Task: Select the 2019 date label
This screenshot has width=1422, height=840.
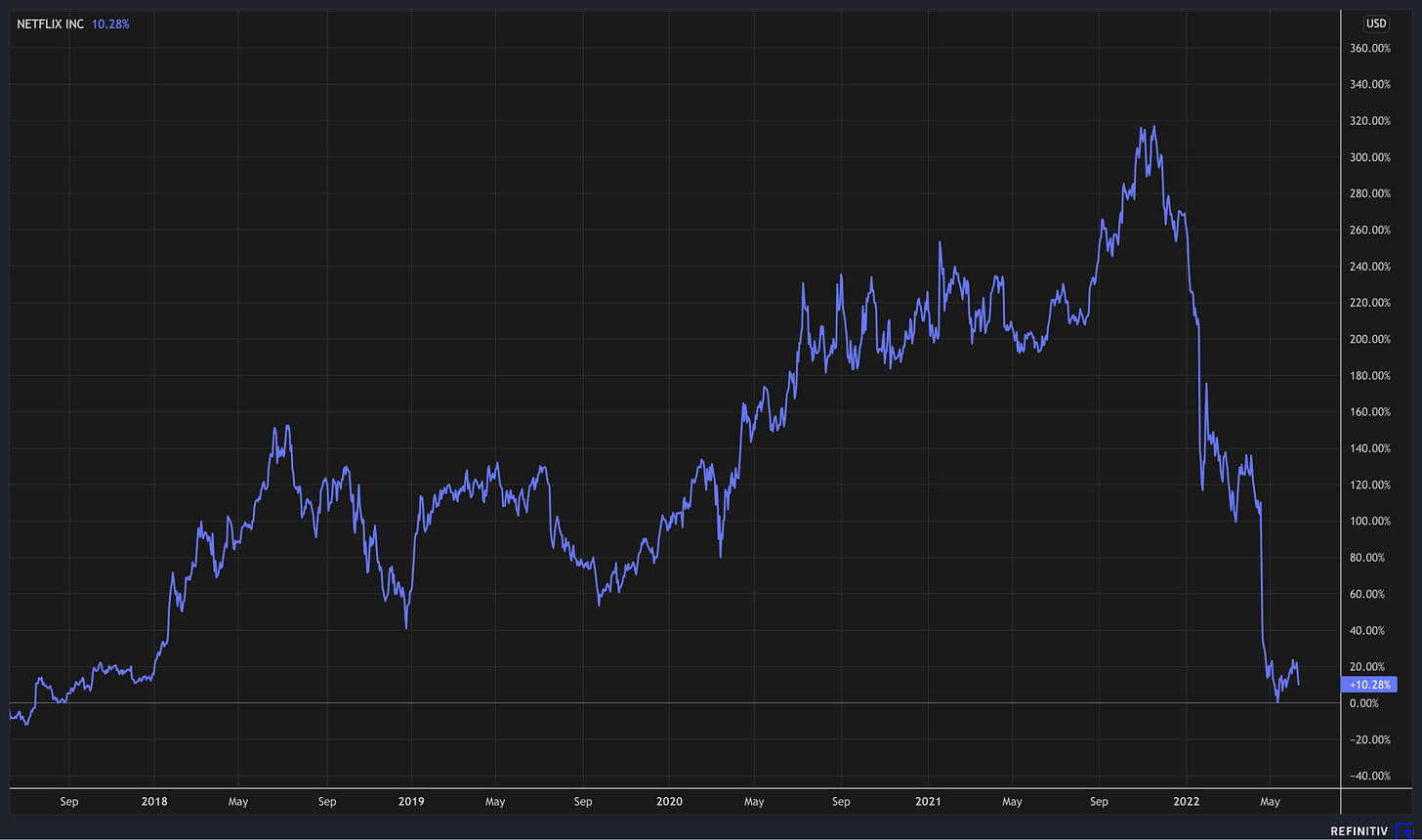Action: tap(411, 802)
